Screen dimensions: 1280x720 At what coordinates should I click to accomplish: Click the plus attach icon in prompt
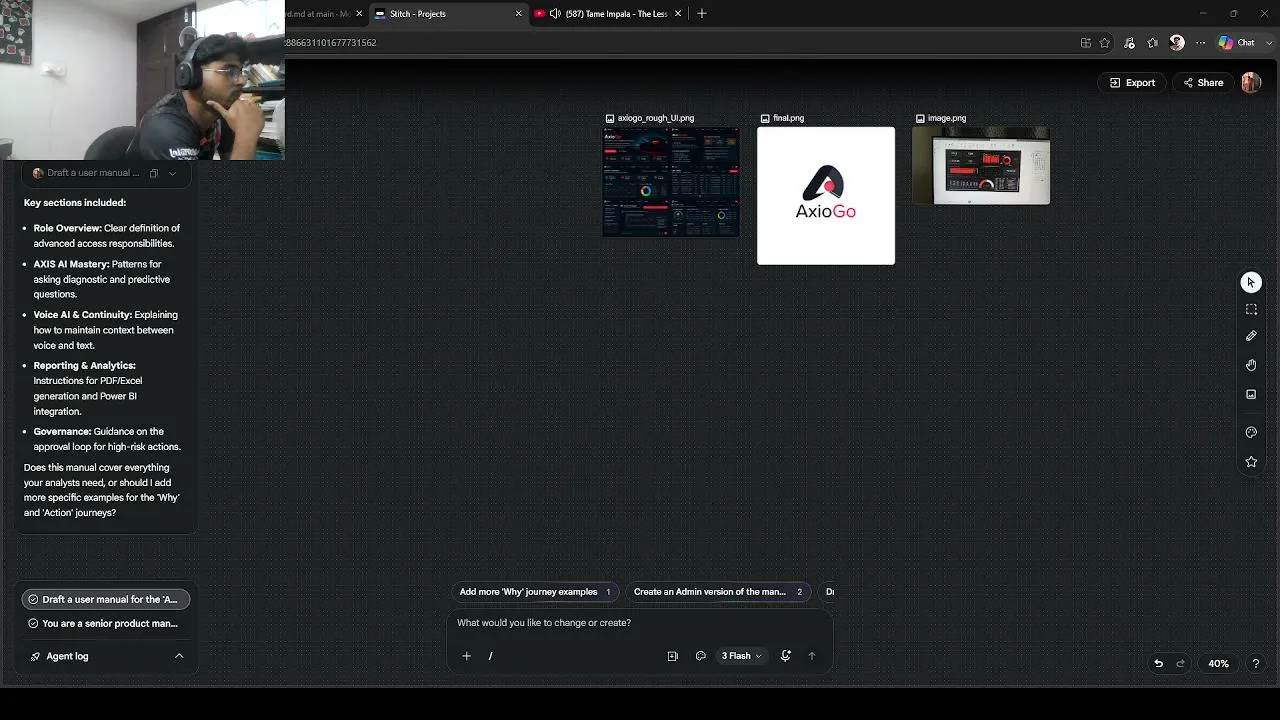point(466,656)
